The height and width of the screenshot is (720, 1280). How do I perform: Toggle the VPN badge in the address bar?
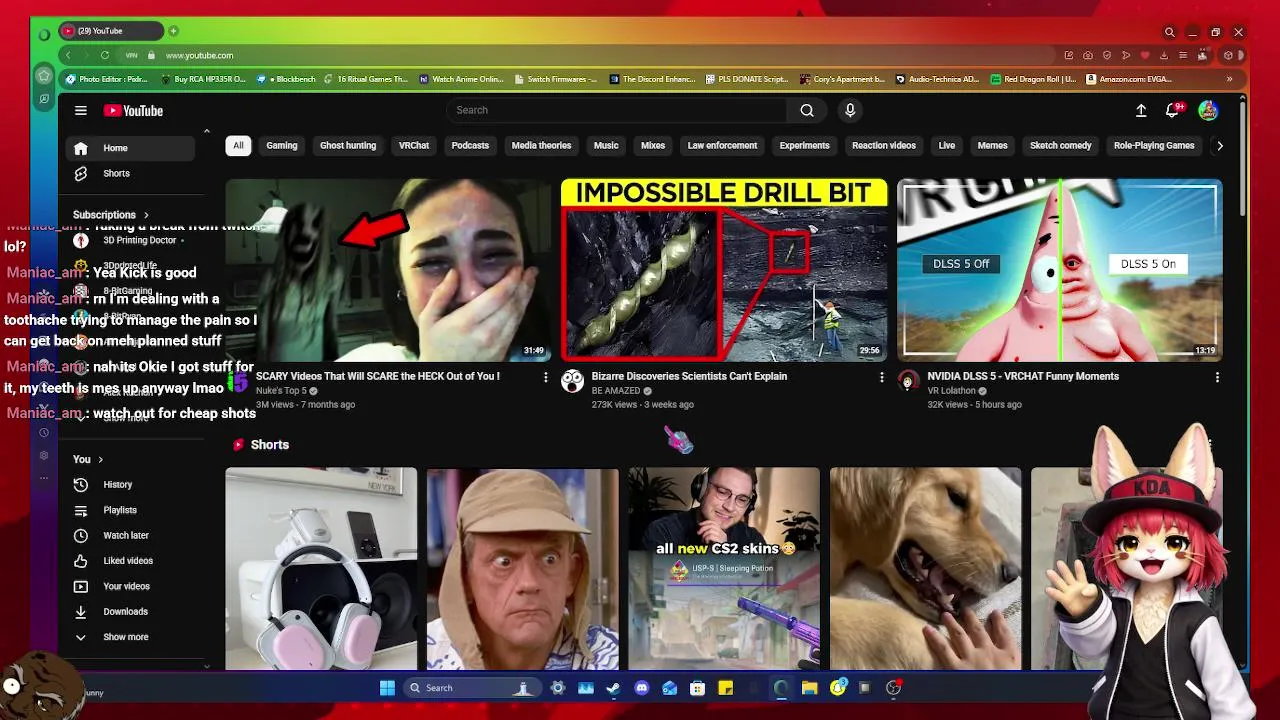(131, 55)
